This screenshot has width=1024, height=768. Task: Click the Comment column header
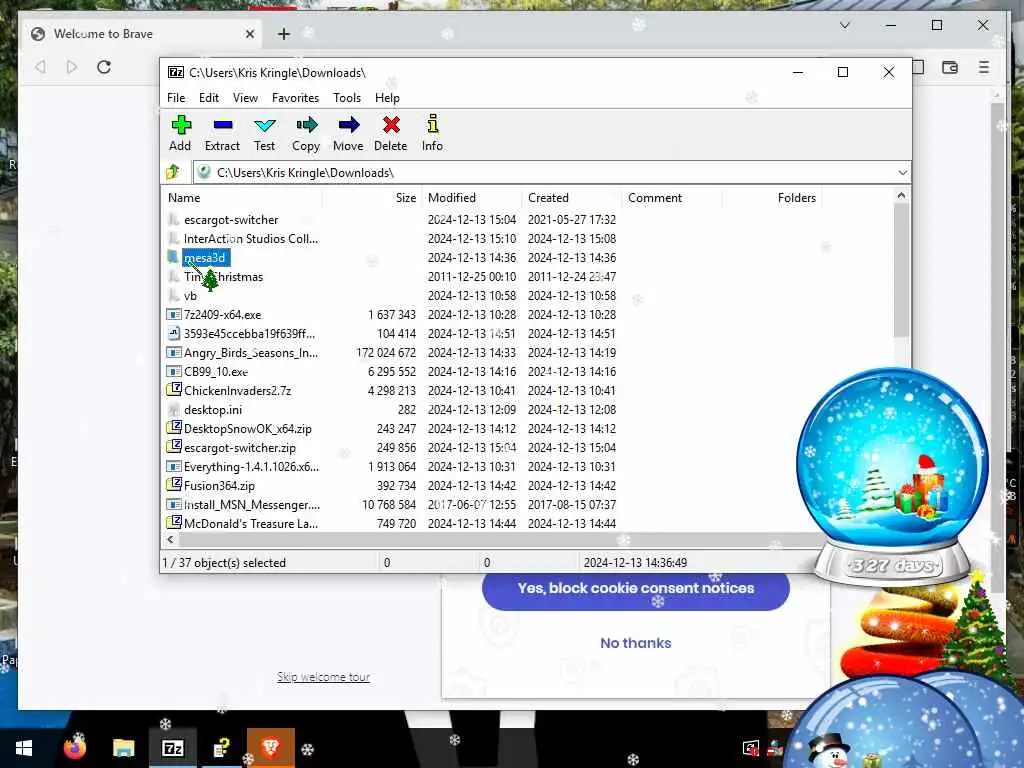(x=671, y=198)
